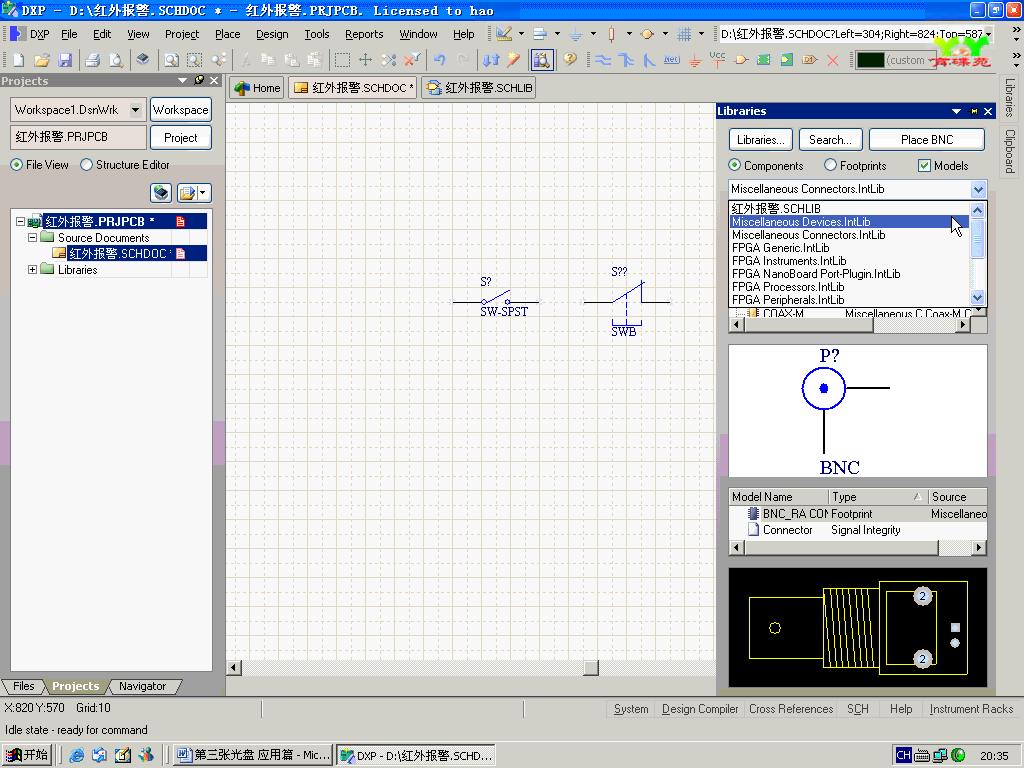Click the drawing utilities pencil icon
The width and height of the screenshot is (1024, 768).
coord(504,34)
